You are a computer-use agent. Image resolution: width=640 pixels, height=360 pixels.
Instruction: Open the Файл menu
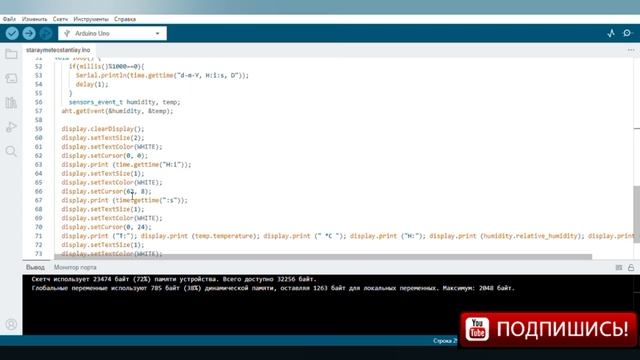[9, 19]
